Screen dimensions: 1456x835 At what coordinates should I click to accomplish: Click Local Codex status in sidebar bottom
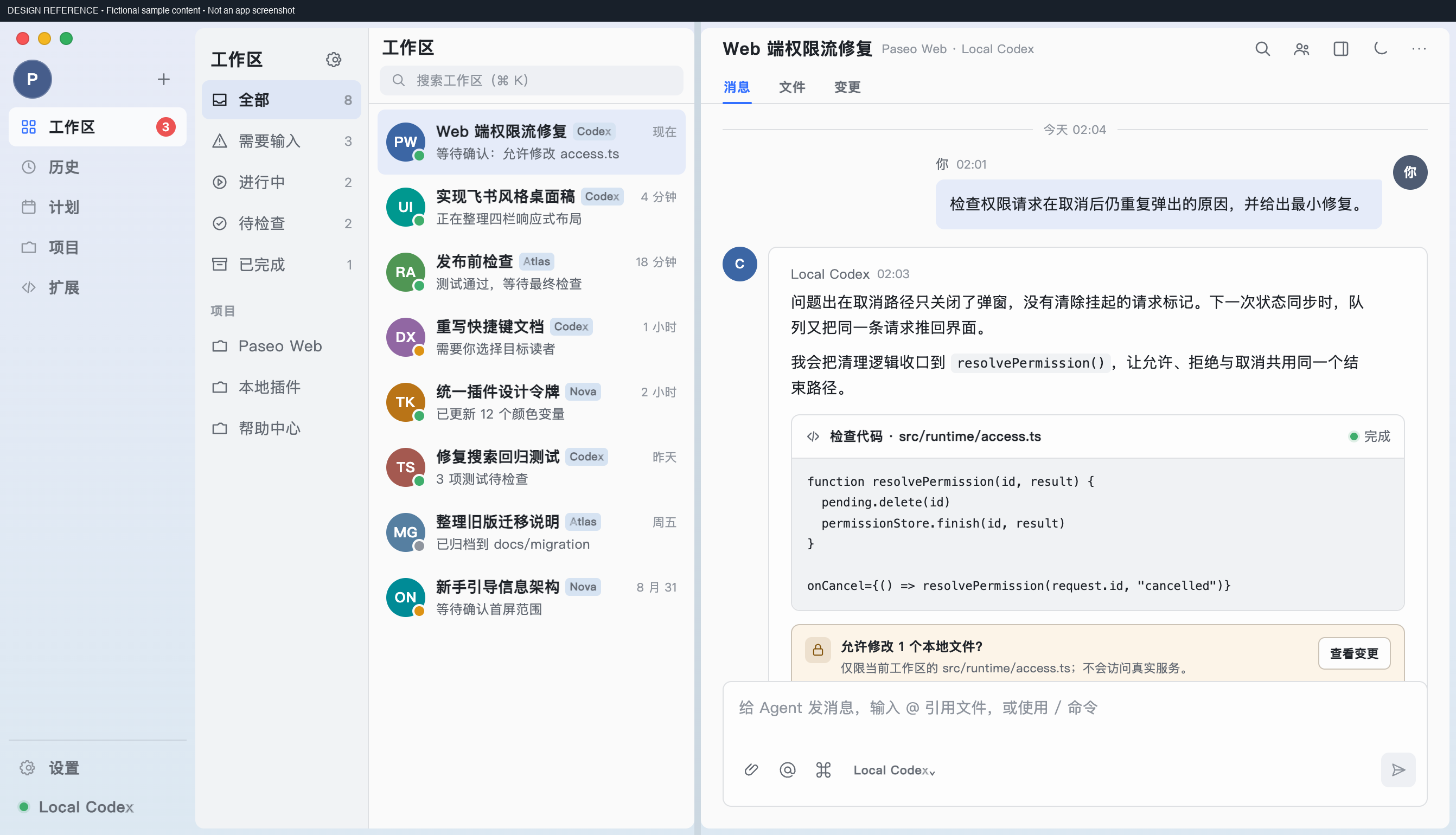point(76,806)
